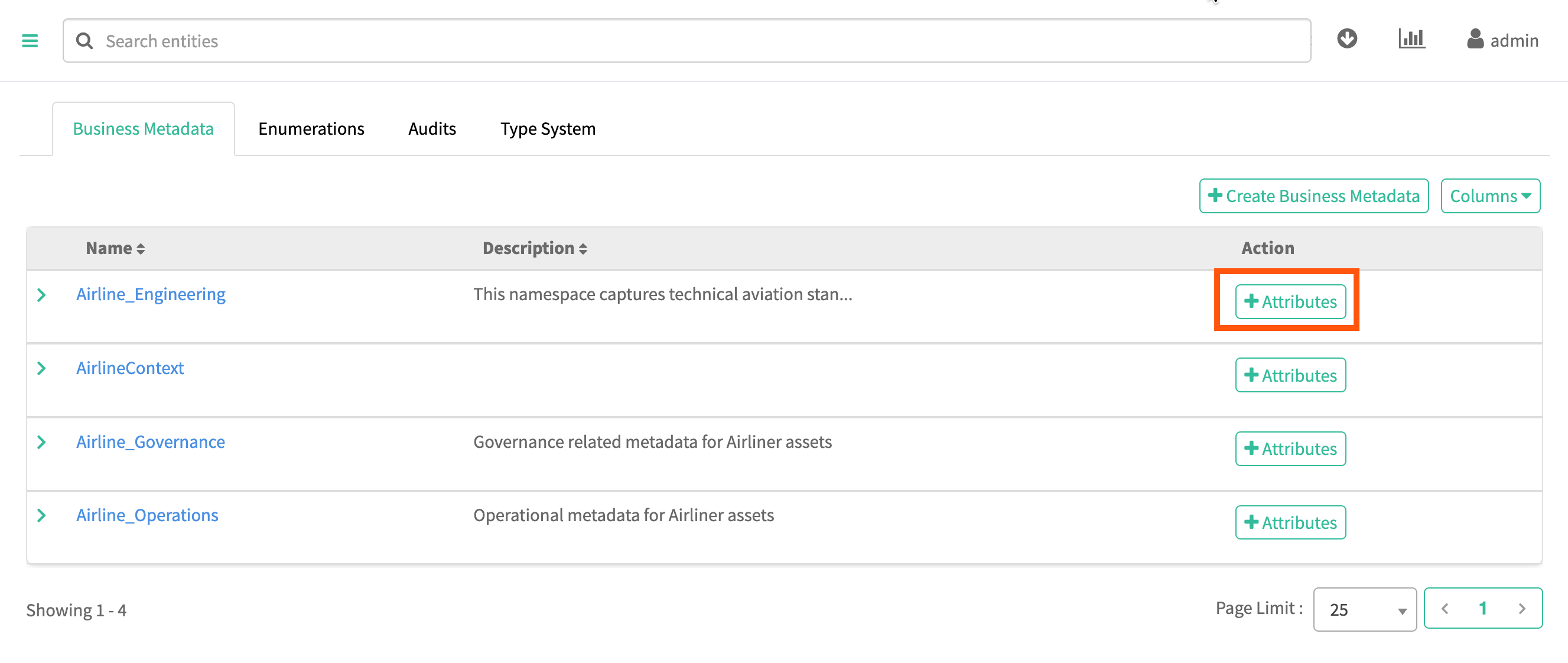Expand the AirlineContext row
1568x663 pixels.
41,368
